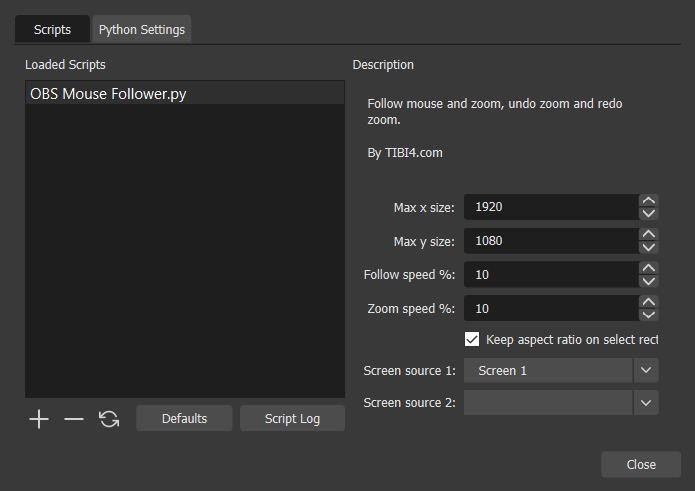The image size is (695, 491).
Task: Reload scripts using the refresh icon
Action: coord(109,419)
